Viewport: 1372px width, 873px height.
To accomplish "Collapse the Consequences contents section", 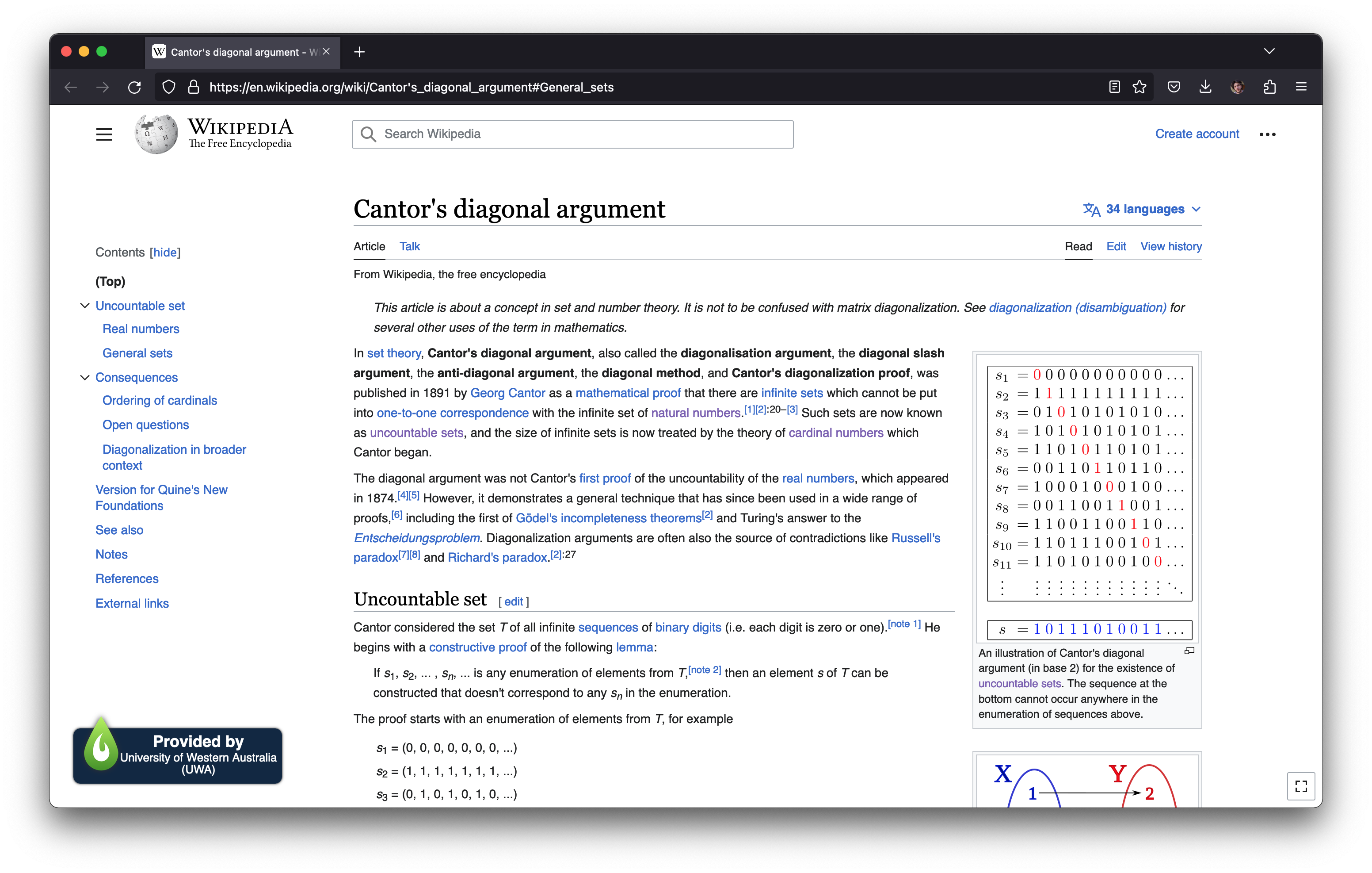I will pyautogui.click(x=85, y=378).
